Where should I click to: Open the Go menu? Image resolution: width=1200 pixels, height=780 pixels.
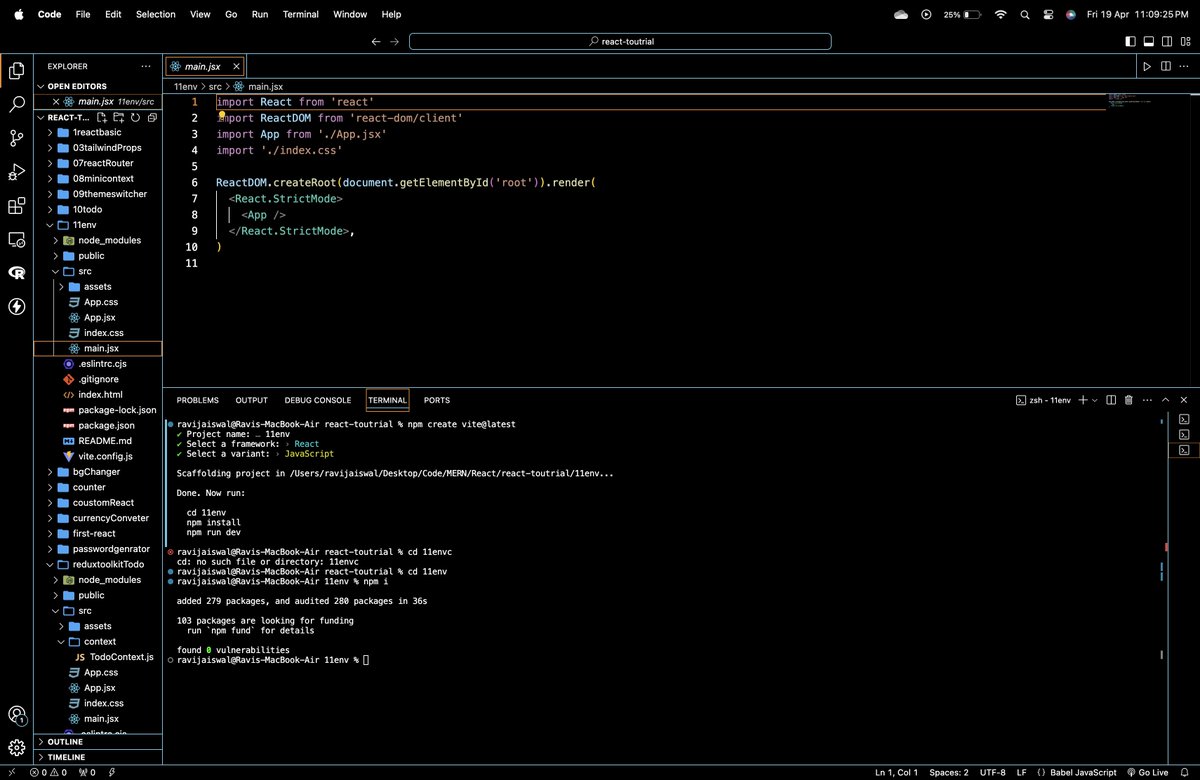coord(231,14)
